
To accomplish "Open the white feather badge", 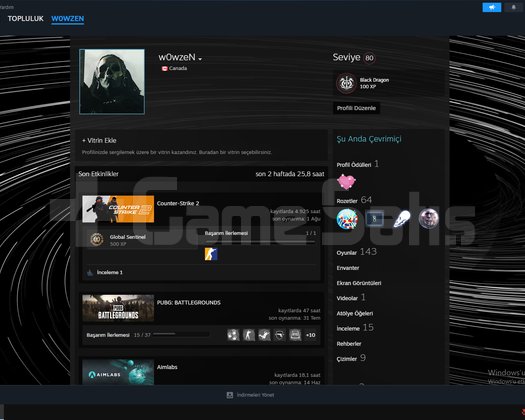I will pyautogui.click(x=401, y=219).
